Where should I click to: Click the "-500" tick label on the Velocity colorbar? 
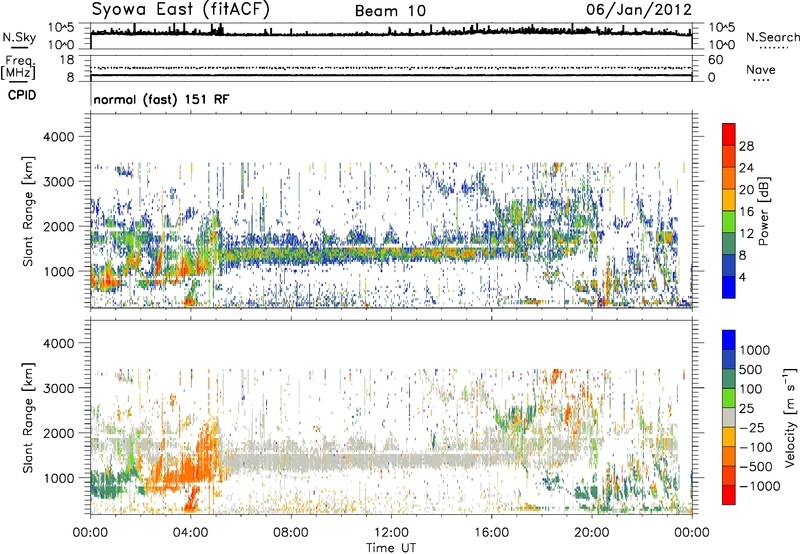[x=756, y=466]
